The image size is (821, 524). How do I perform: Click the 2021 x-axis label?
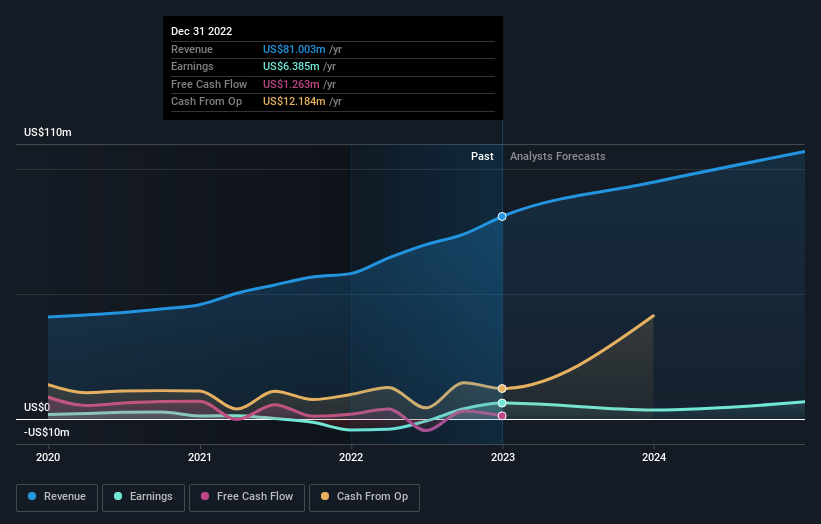point(199,458)
